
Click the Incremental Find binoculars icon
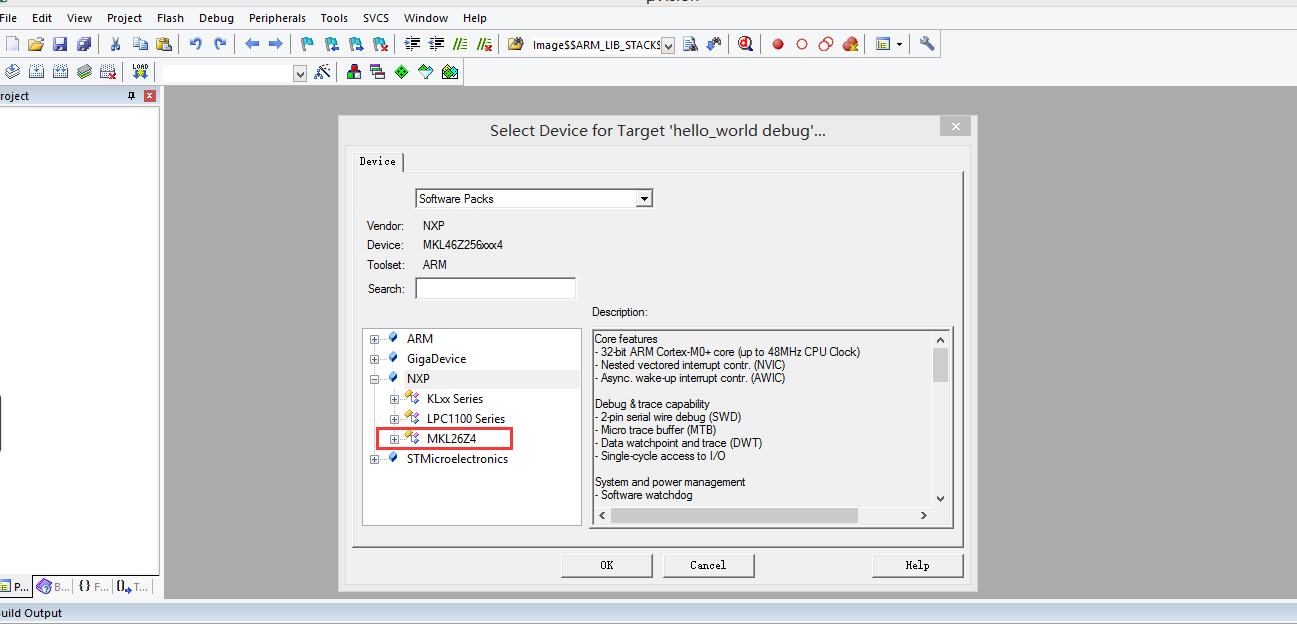point(714,44)
